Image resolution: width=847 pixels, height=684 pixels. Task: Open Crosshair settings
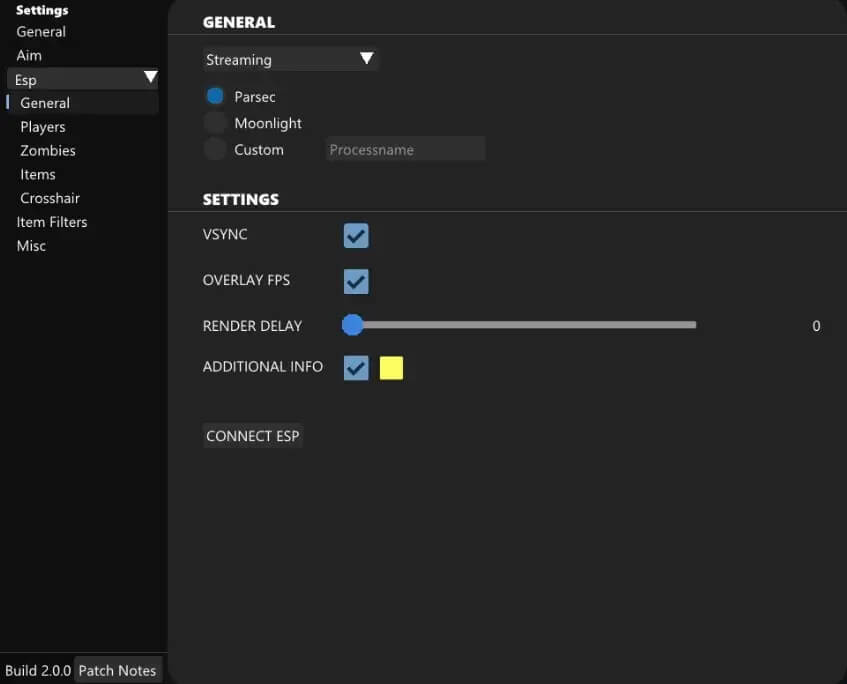50,199
